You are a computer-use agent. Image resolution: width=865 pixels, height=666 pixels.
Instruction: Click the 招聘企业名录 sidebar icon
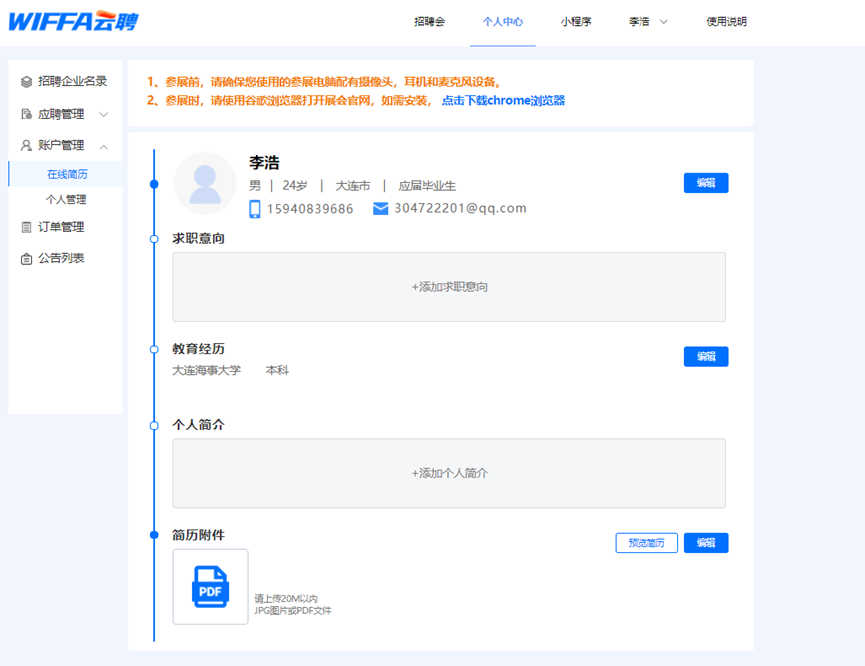click(27, 82)
